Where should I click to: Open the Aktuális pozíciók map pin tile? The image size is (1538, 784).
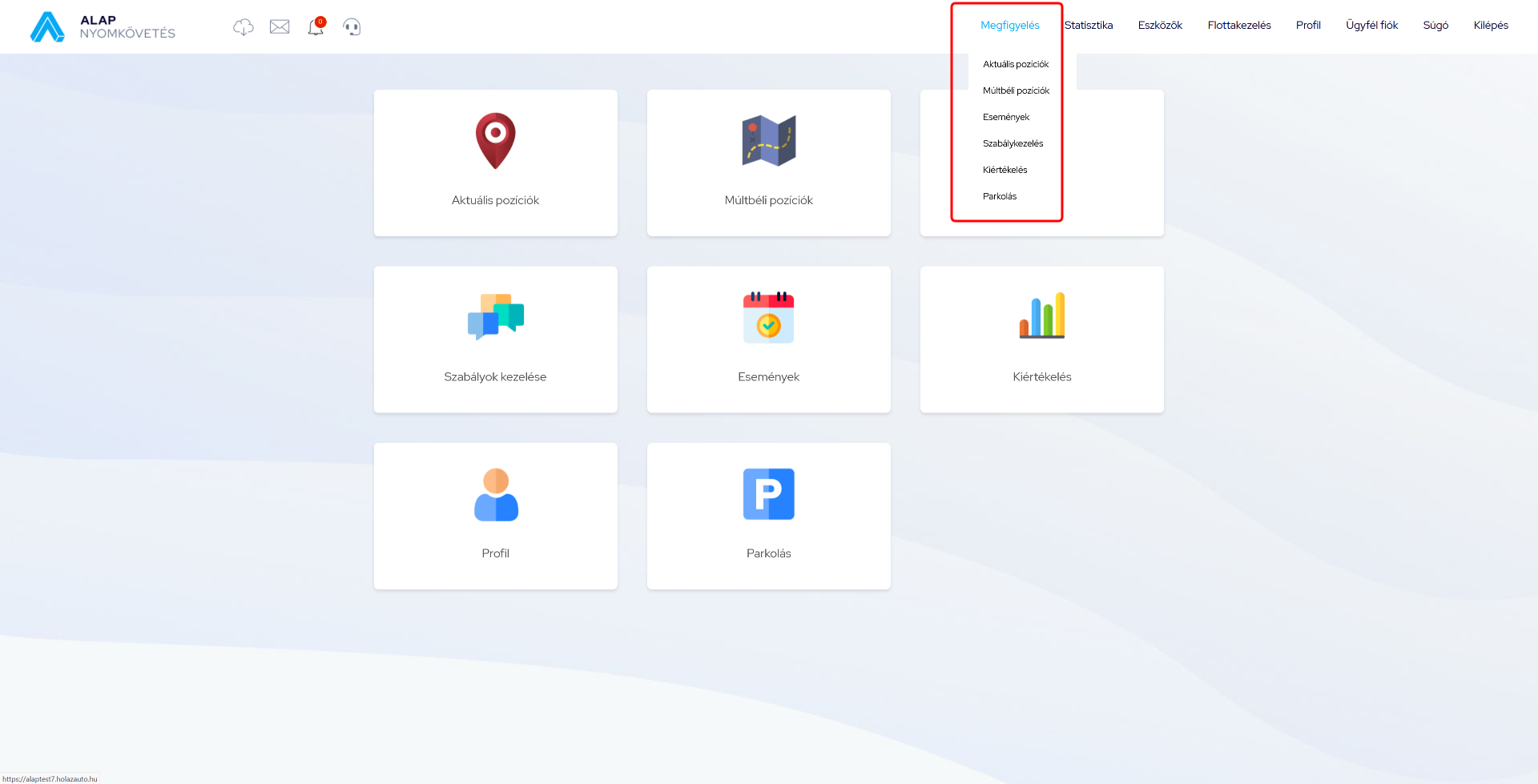pos(495,163)
